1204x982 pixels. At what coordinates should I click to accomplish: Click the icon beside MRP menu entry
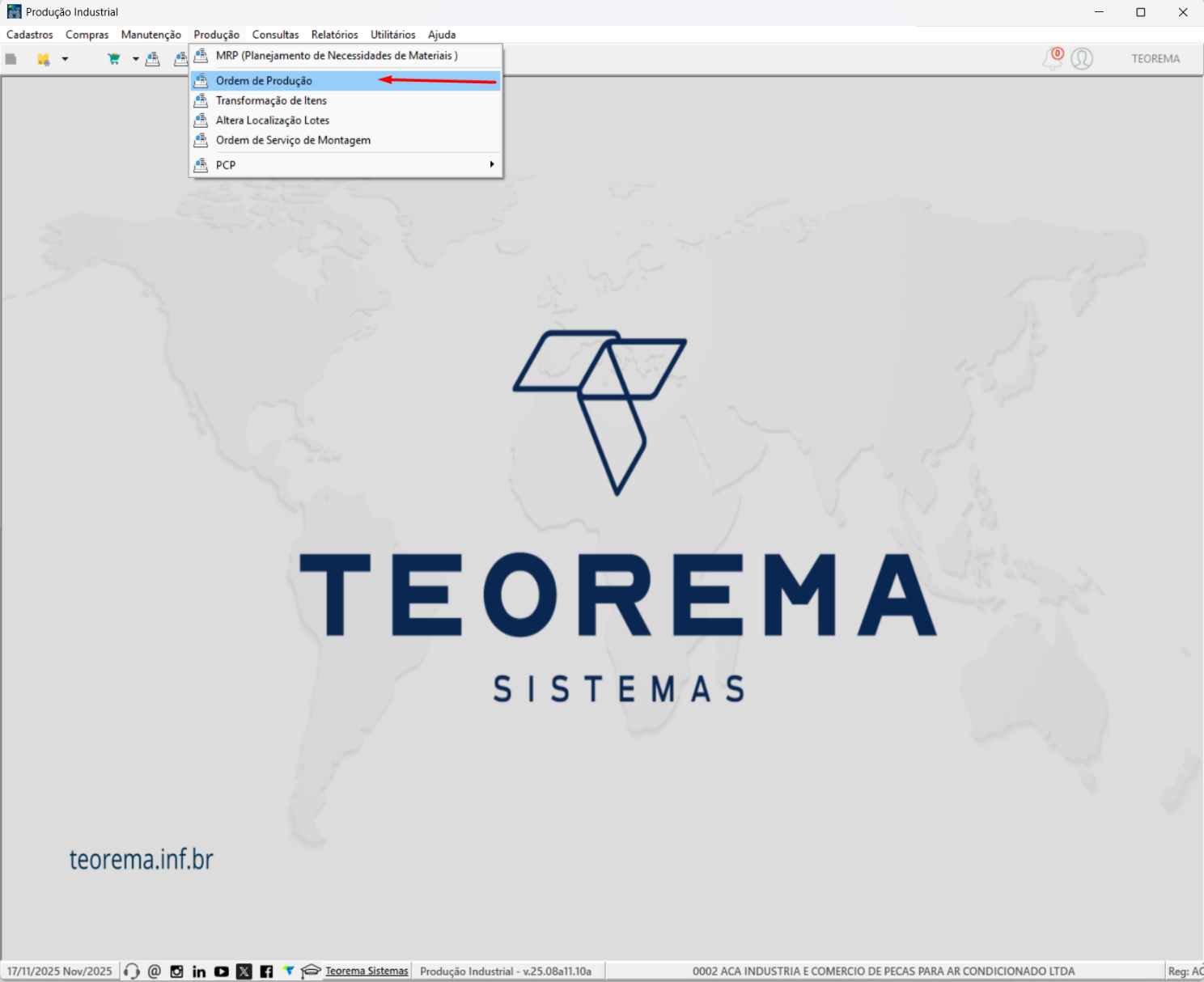coord(201,56)
